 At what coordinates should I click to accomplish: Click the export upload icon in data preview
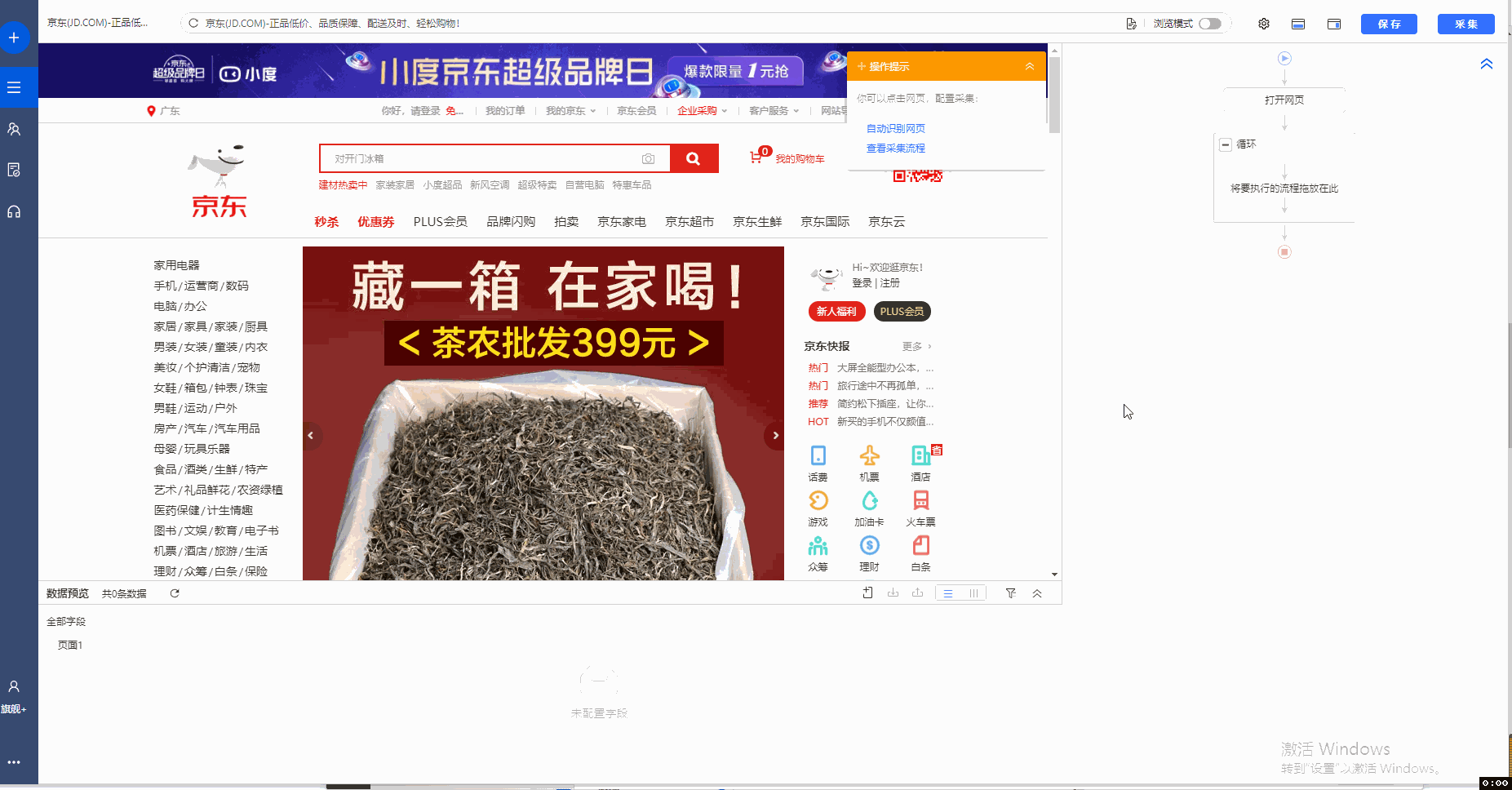918,593
